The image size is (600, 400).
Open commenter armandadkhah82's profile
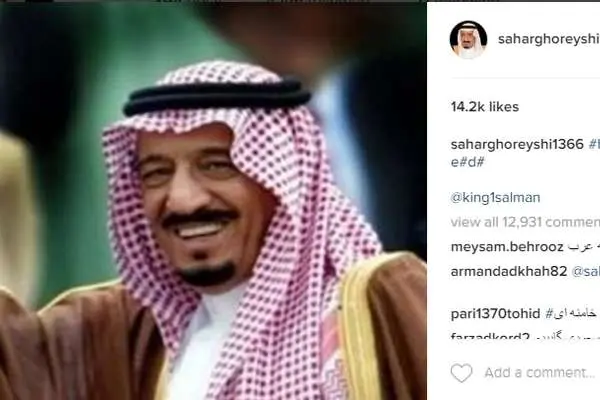[509, 271]
